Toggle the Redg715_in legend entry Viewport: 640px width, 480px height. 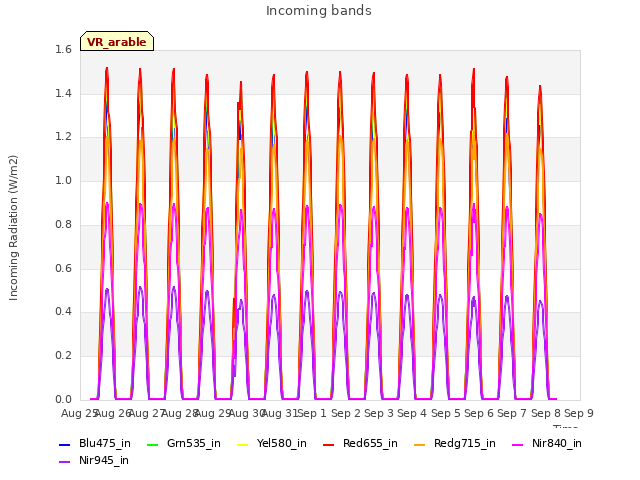point(455,443)
